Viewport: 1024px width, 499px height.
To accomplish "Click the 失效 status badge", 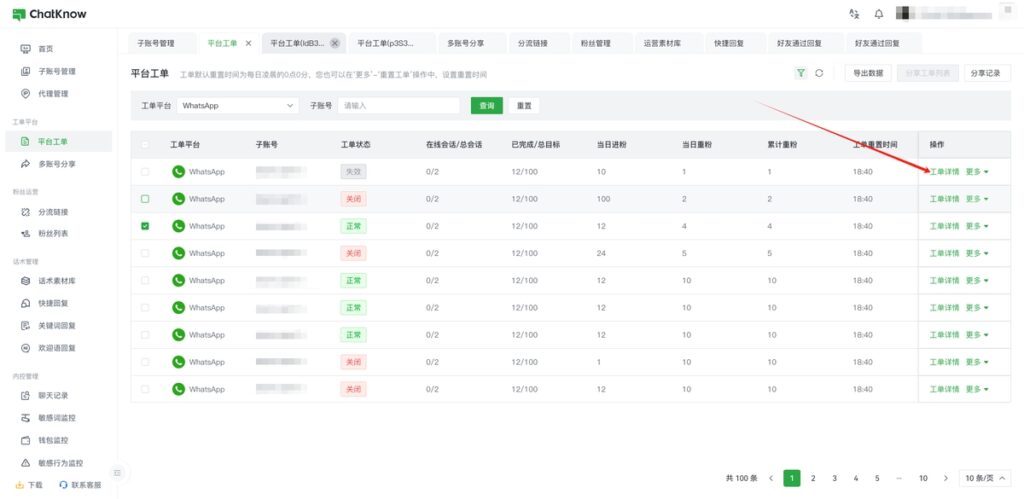I will click(x=353, y=172).
